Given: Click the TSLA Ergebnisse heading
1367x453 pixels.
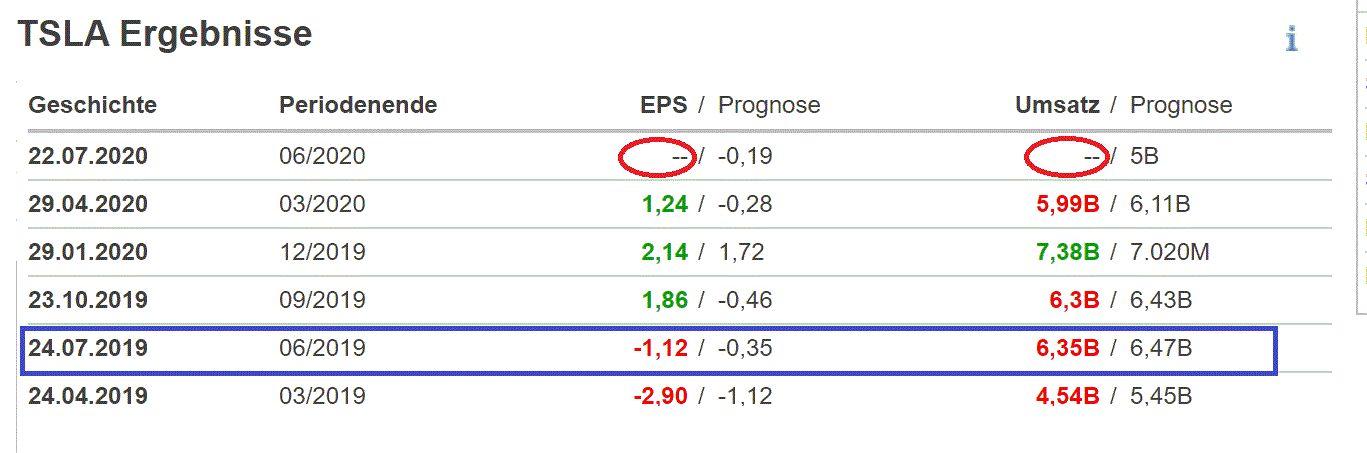Looking at the screenshot, I should click(x=165, y=35).
